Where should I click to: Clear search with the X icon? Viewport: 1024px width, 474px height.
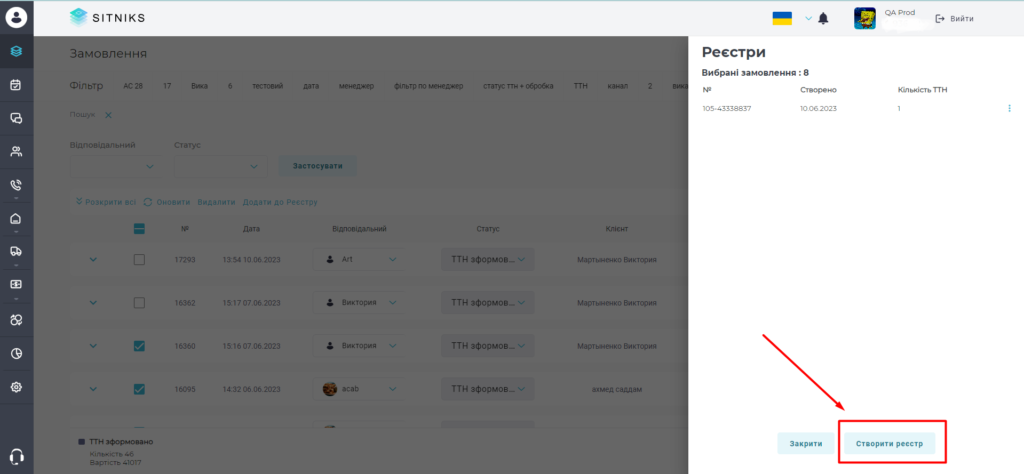(108, 115)
